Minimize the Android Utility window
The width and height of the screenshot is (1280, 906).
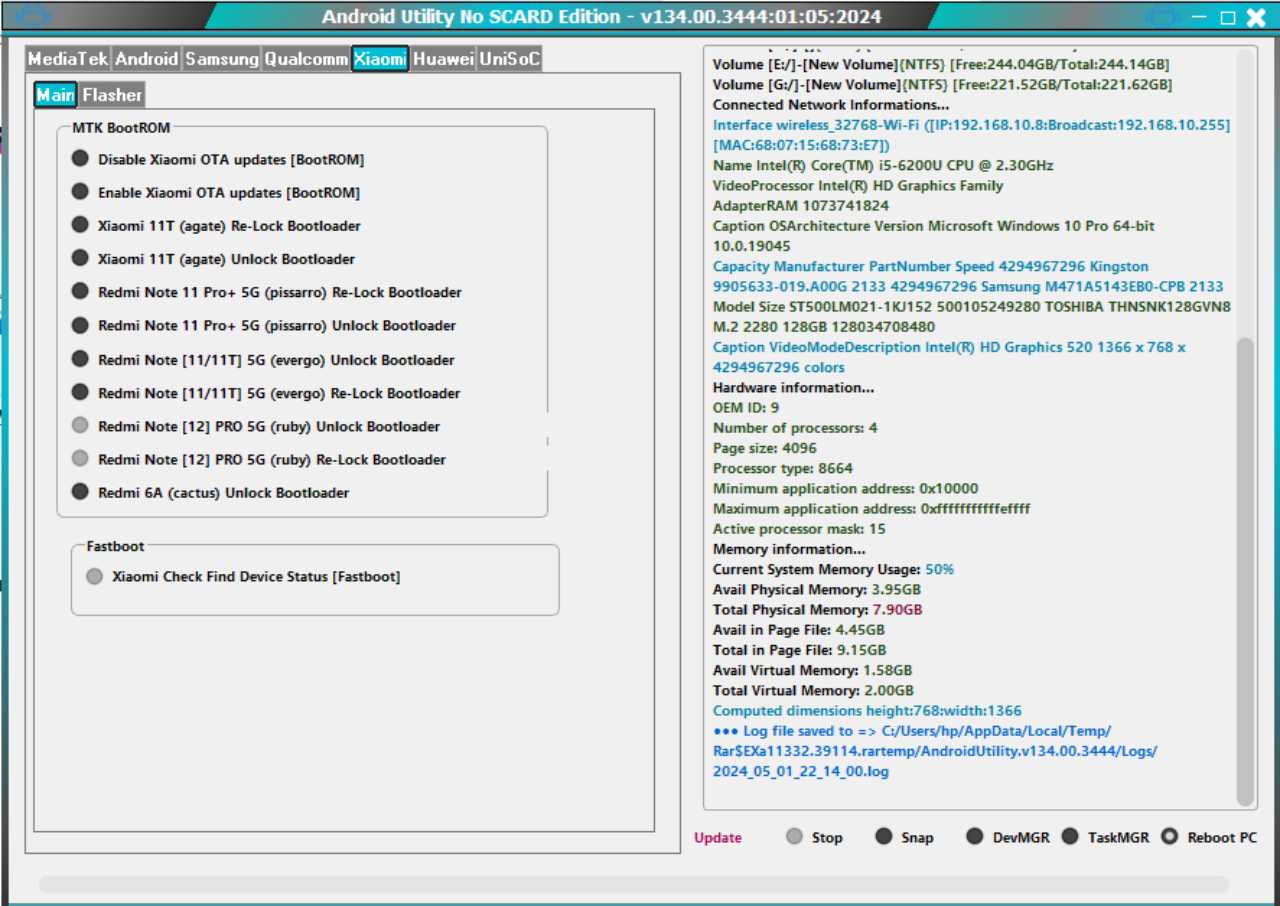(1200, 18)
